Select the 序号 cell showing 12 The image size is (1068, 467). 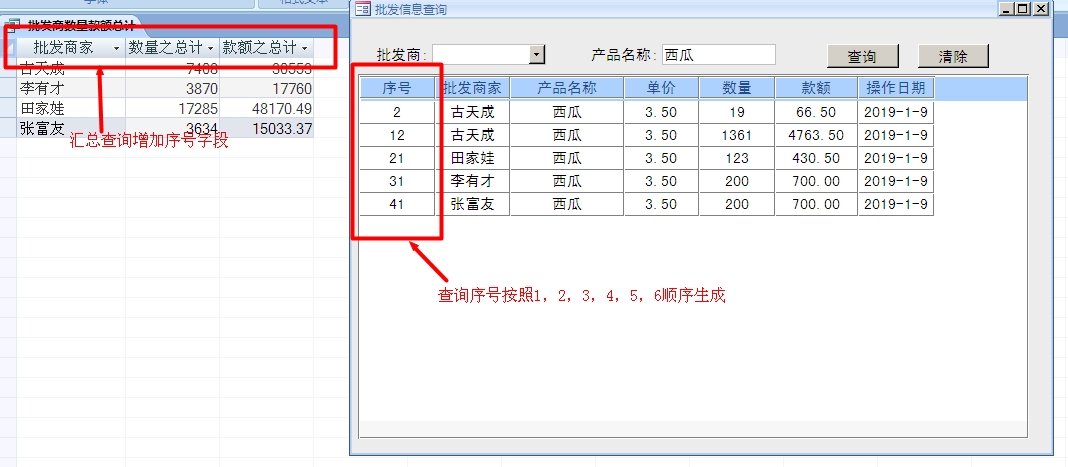coord(397,135)
